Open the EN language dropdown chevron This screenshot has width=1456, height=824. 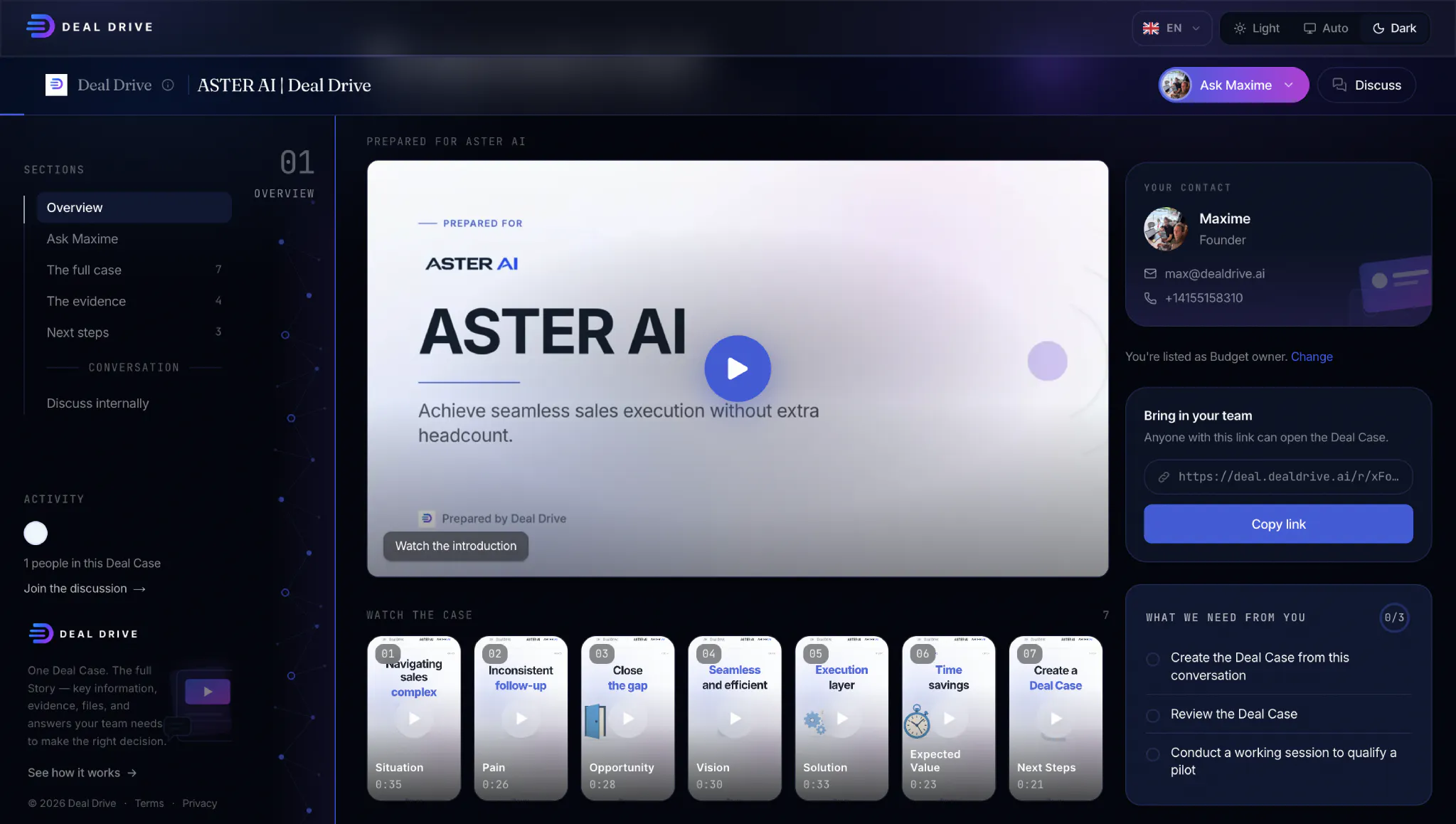1196,28
